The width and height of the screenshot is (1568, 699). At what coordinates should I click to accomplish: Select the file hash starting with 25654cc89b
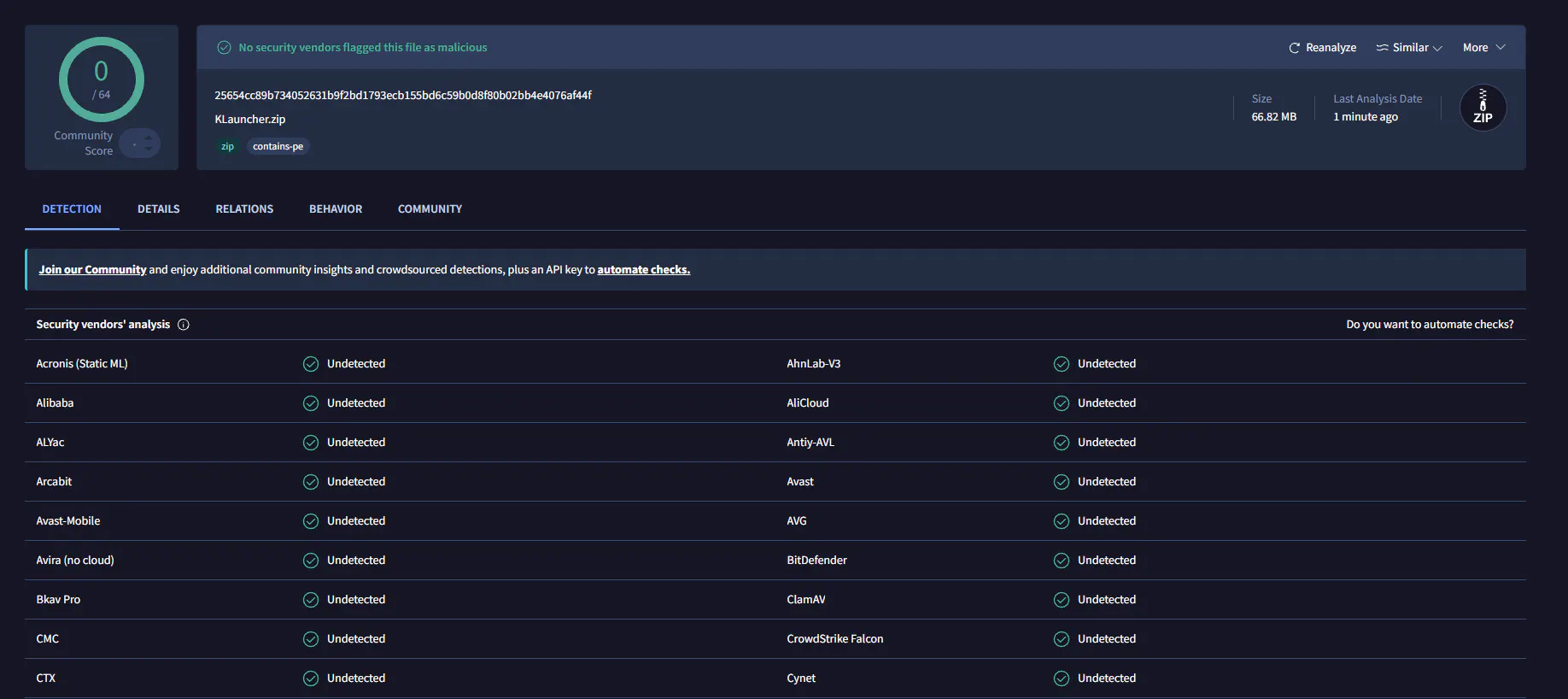(403, 96)
